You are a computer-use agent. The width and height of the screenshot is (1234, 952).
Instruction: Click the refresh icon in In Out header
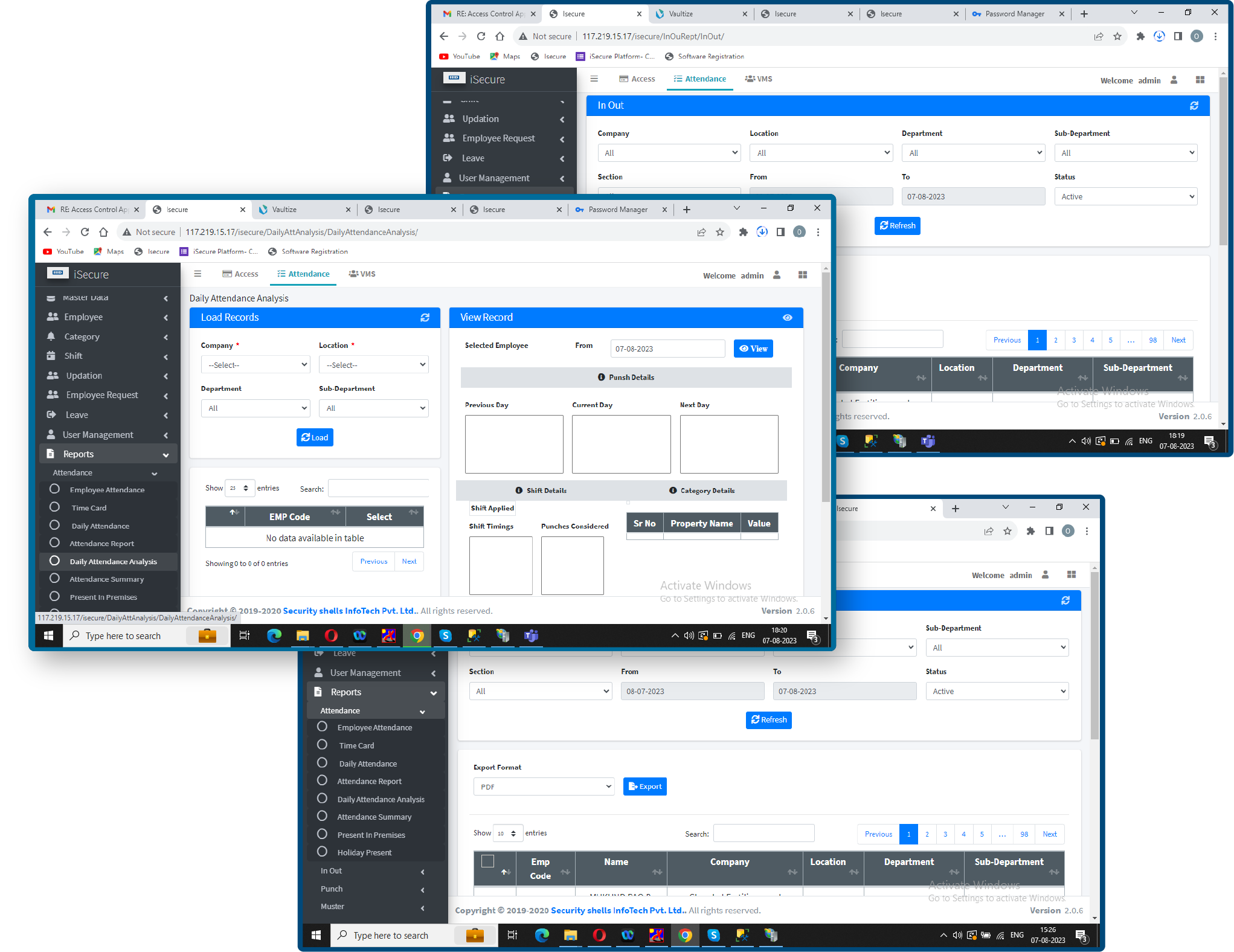tap(1194, 106)
